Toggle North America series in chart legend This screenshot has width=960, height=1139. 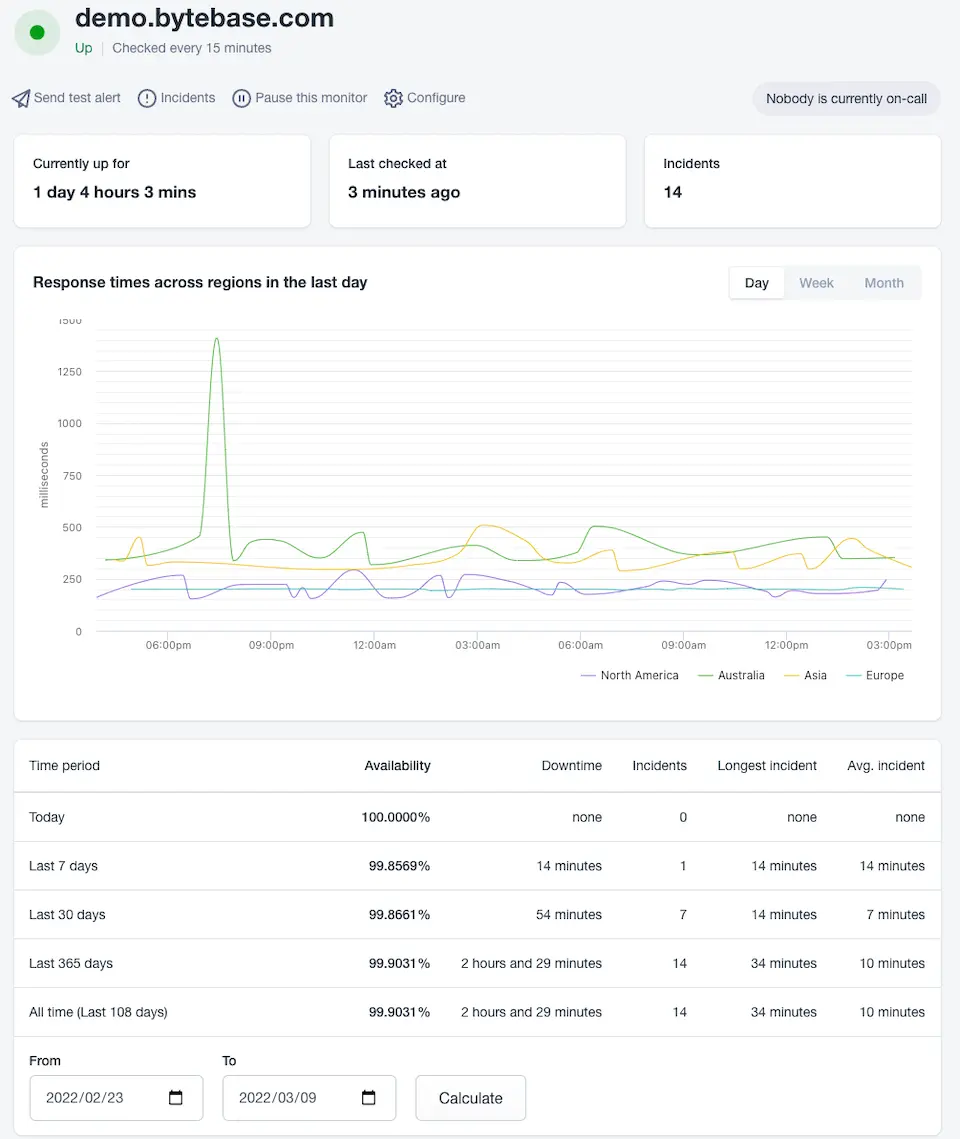(x=630, y=676)
